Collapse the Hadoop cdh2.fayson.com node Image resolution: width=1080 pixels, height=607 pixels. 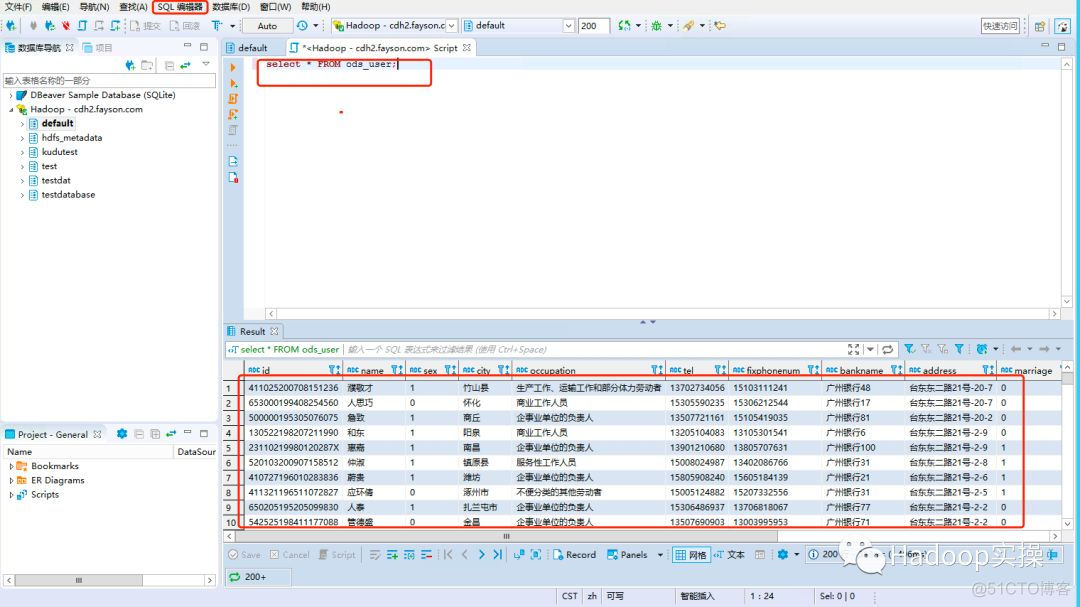click(11, 110)
